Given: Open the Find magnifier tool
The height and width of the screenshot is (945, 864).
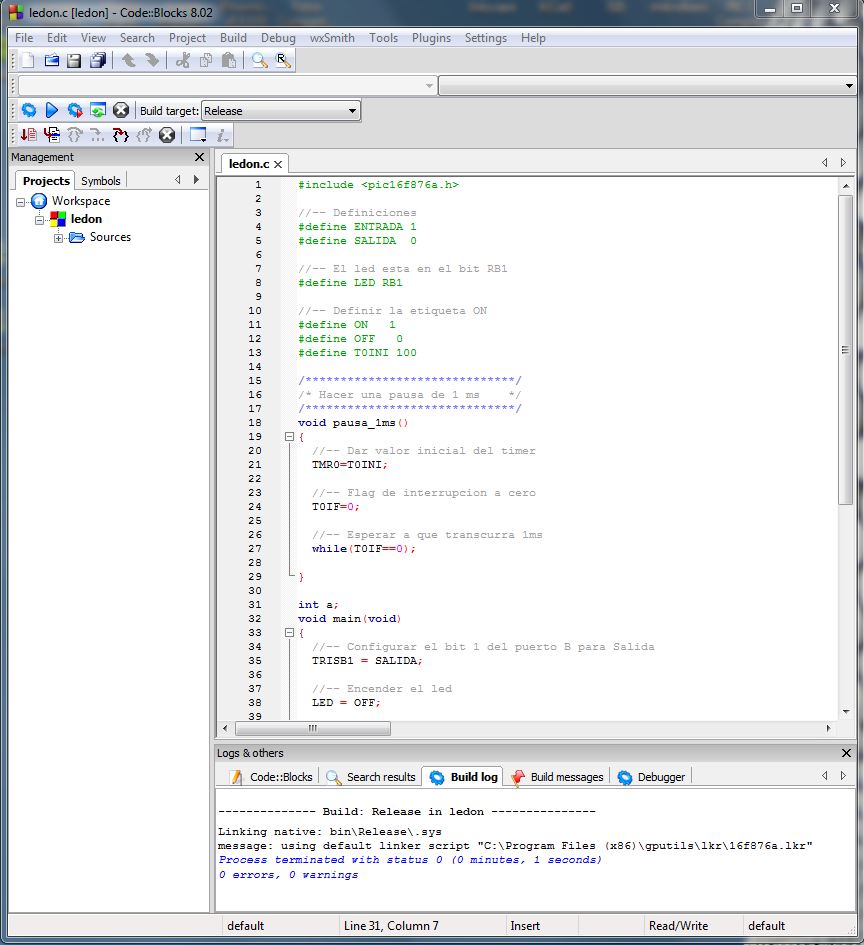Looking at the screenshot, I should [259, 61].
